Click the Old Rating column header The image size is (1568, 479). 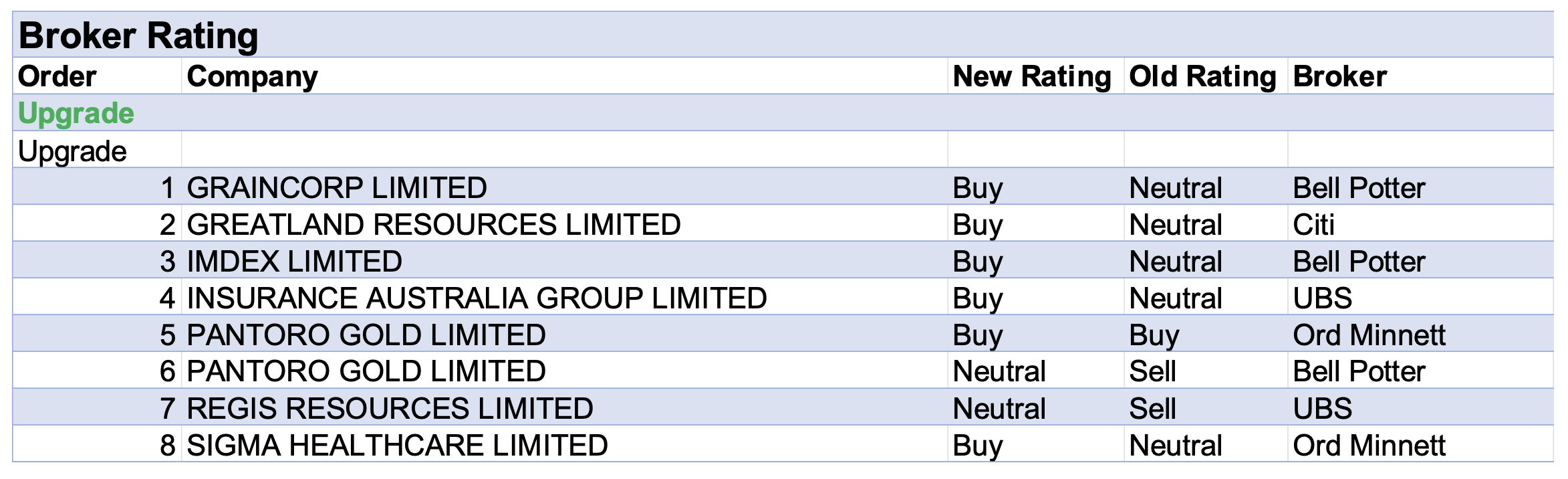[1202, 76]
